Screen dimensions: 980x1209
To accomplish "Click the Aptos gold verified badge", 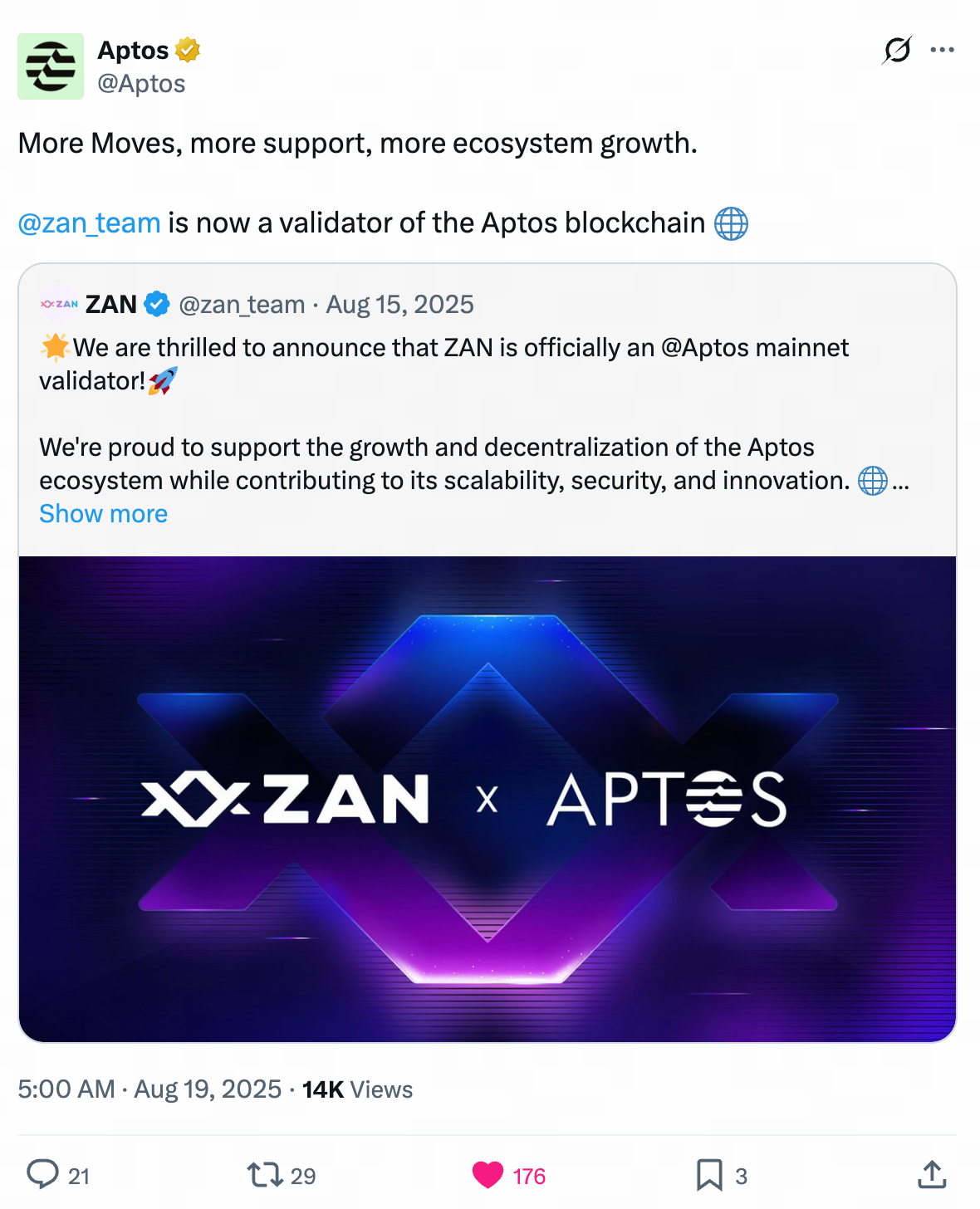I will [188, 51].
